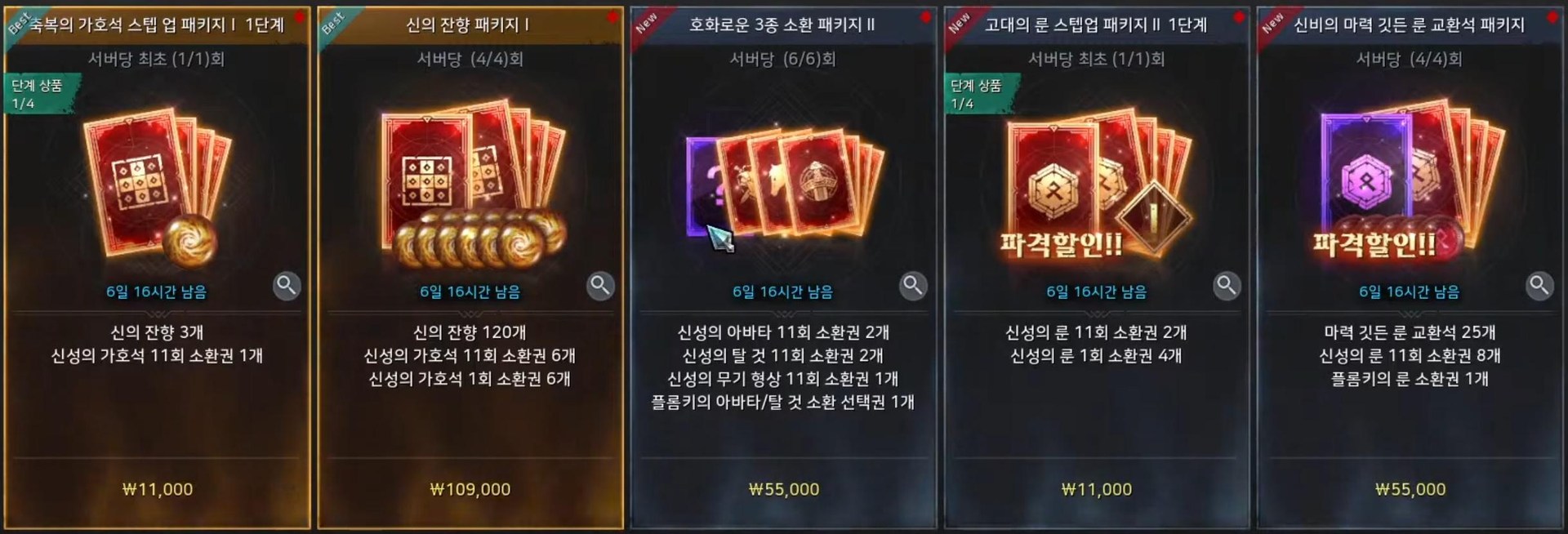Buy 호화로운 3종 소환 패키지 at ₩55,000

(784, 489)
